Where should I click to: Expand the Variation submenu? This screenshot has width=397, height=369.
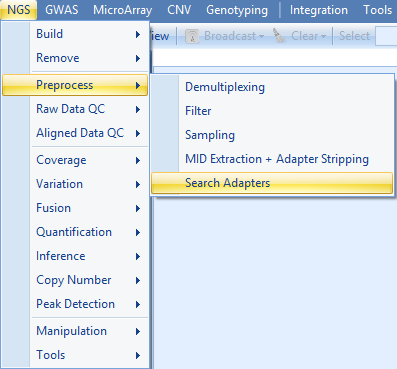(75, 184)
